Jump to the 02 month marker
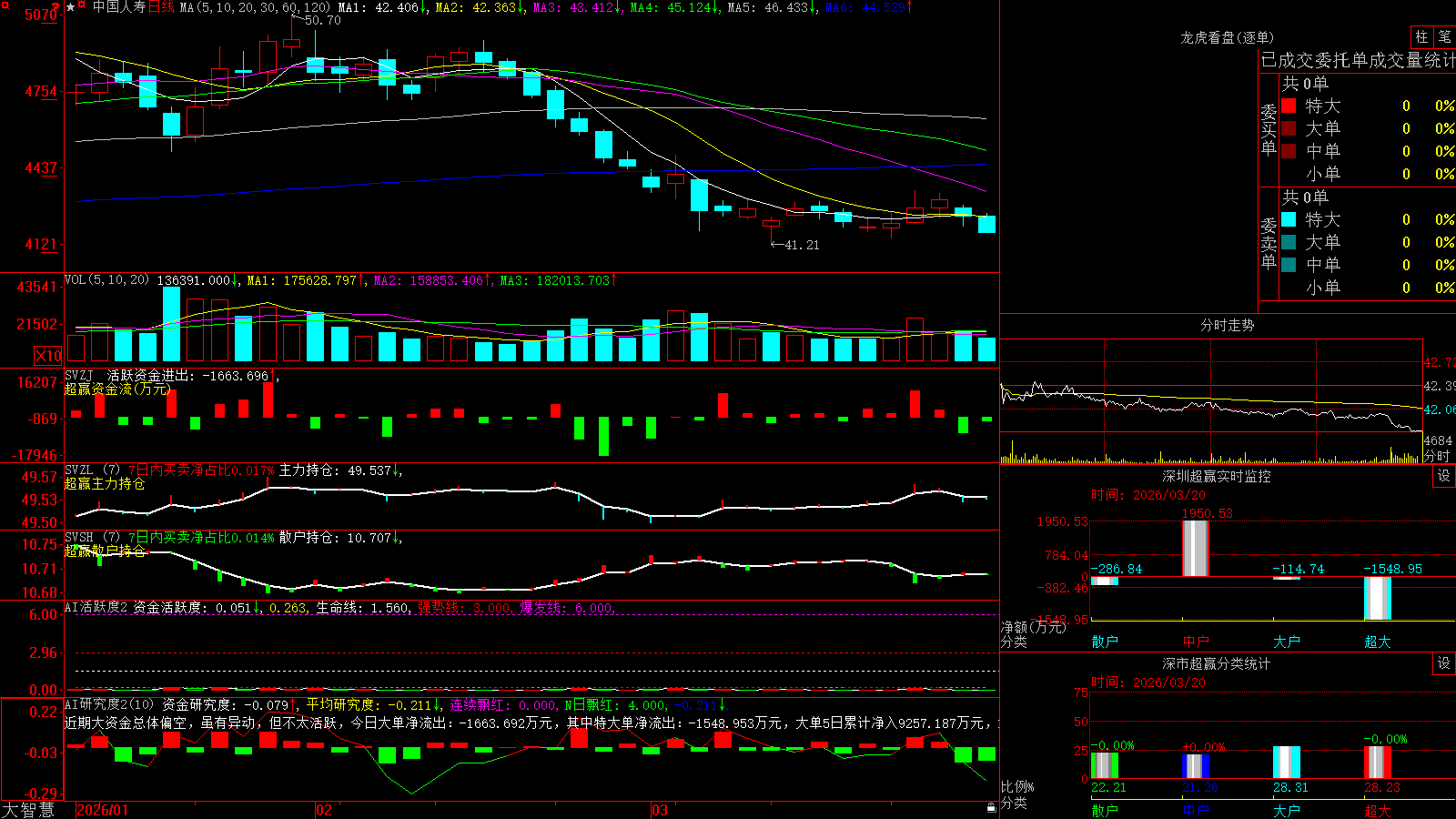Image resolution: width=1456 pixels, height=819 pixels. (x=323, y=810)
